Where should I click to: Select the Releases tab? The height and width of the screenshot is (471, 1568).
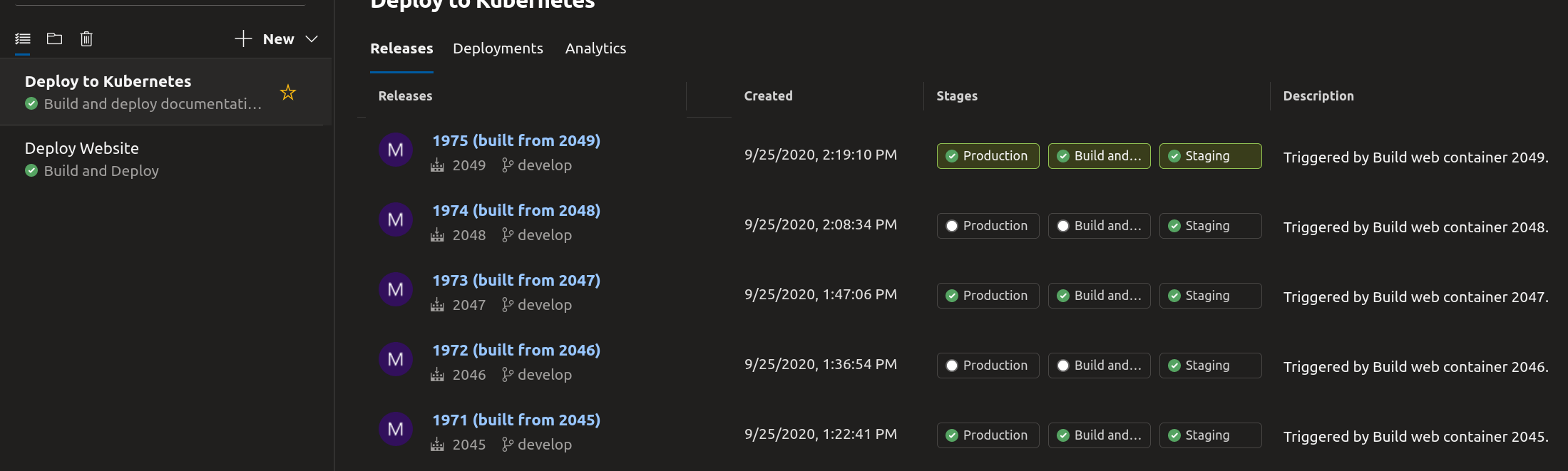pos(401,48)
